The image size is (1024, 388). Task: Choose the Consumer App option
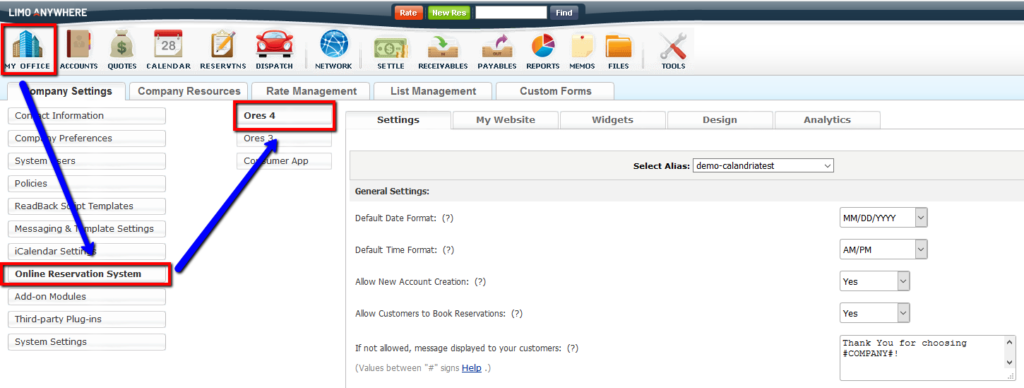284,161
